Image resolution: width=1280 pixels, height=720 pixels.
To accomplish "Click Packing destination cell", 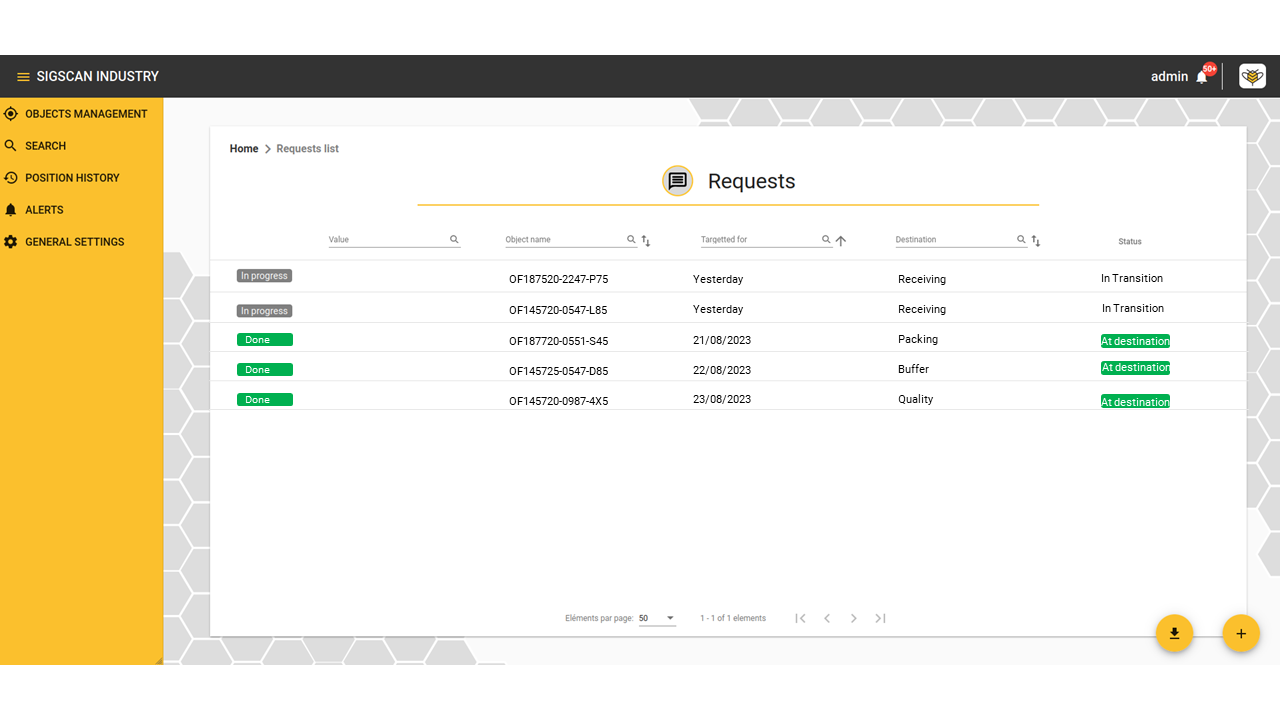I will [918, 339].
